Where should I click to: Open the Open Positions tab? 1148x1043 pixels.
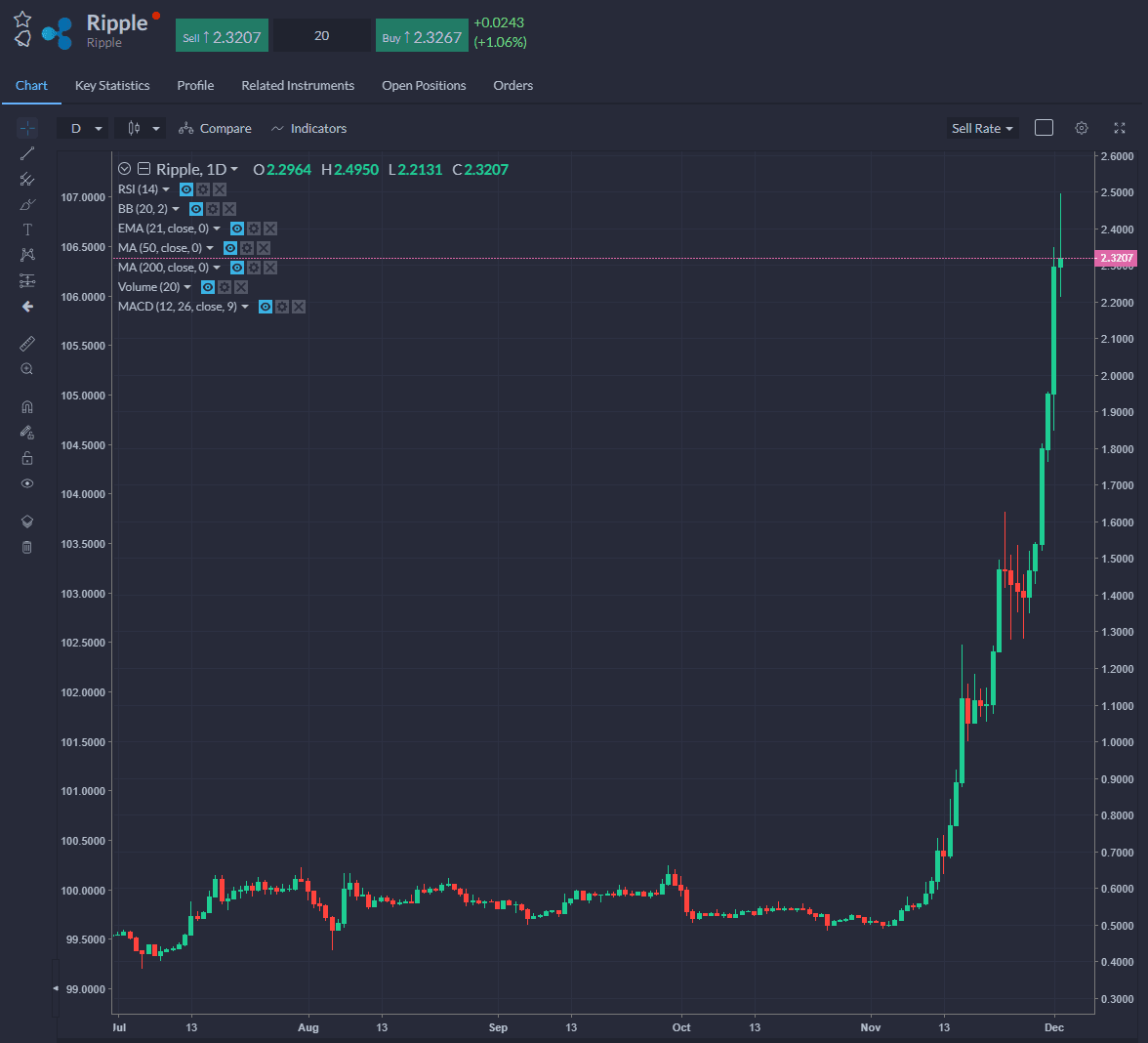point(424,85)
